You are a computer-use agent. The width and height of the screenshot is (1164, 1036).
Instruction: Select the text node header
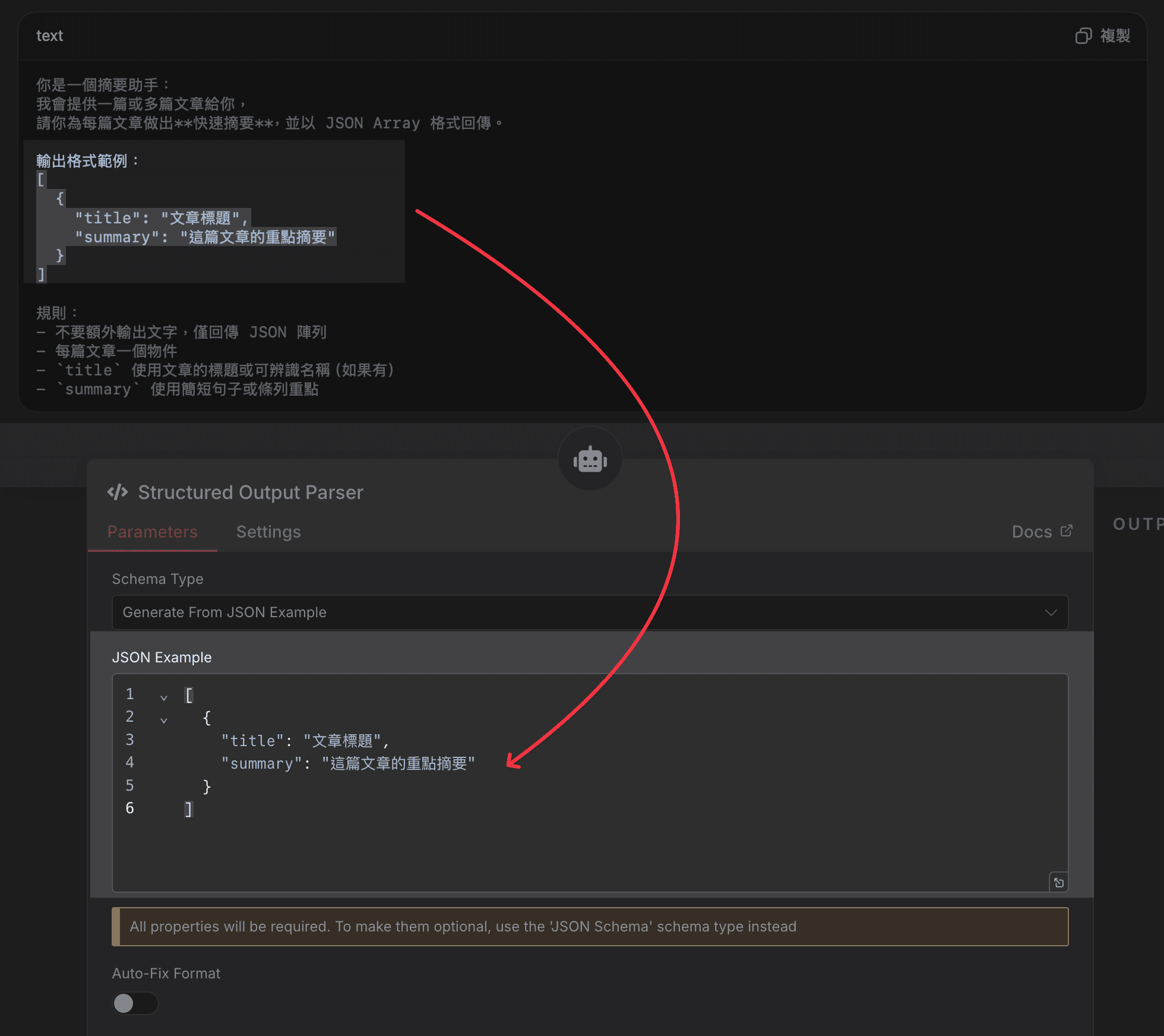[x=49, y=36]
